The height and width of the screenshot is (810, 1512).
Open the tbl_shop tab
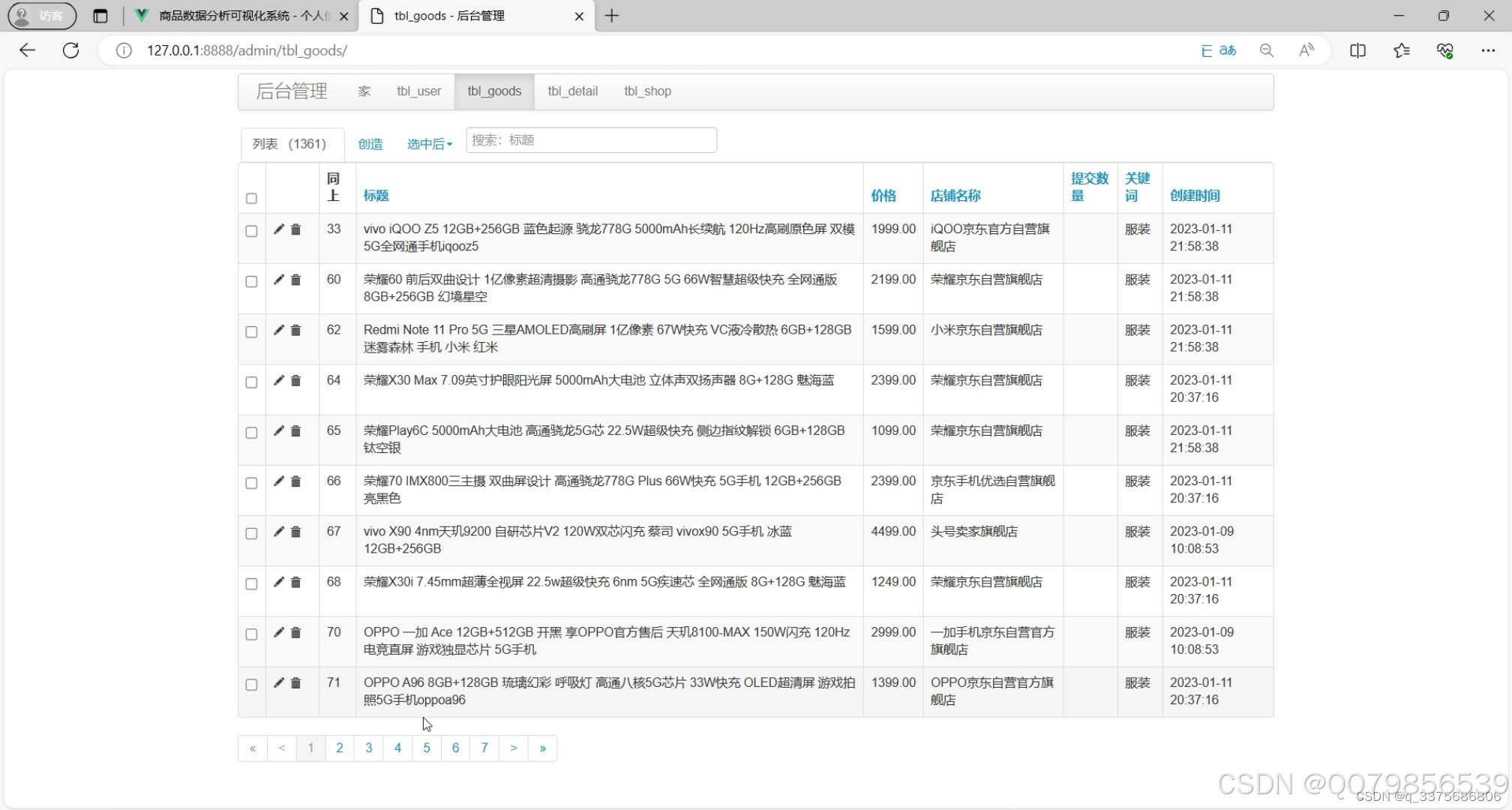pos(646,91)
